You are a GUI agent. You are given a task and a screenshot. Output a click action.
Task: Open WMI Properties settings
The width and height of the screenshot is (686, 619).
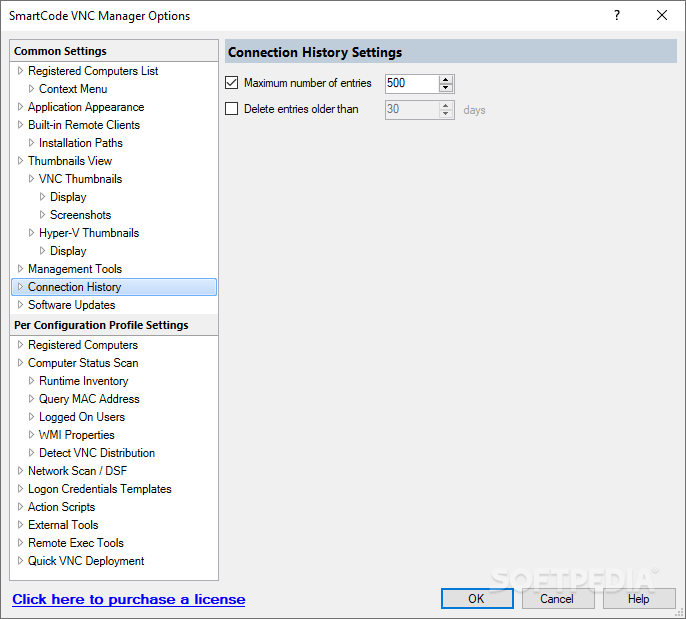[x=77, y=435]
